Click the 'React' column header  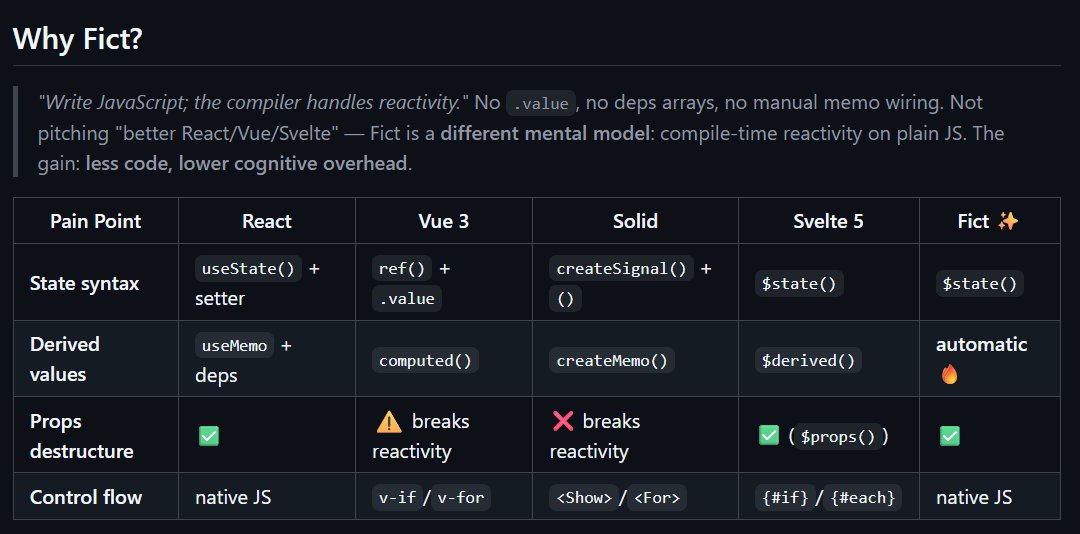(x=267, y=221)
